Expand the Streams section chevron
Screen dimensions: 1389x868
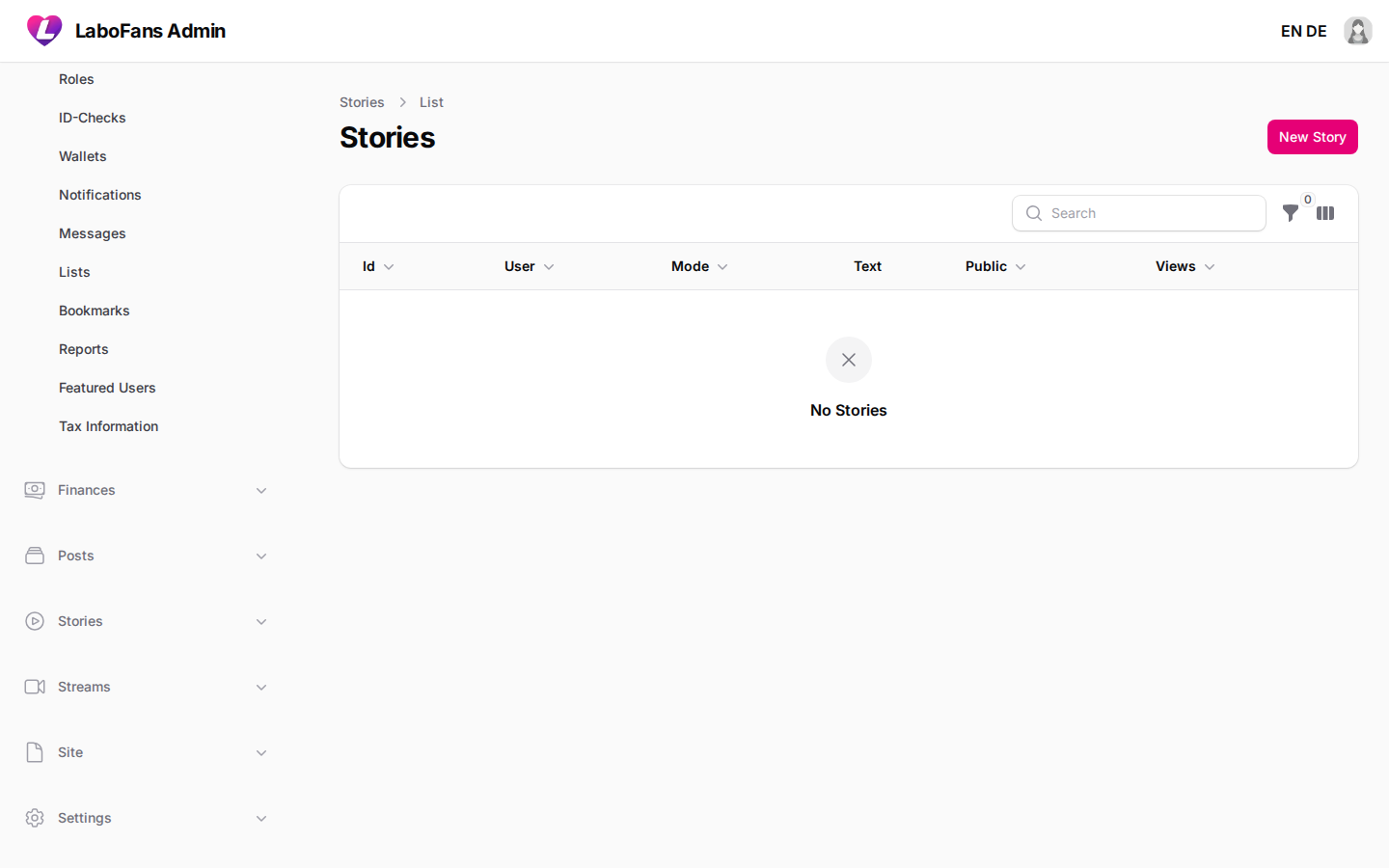(261, 687)
